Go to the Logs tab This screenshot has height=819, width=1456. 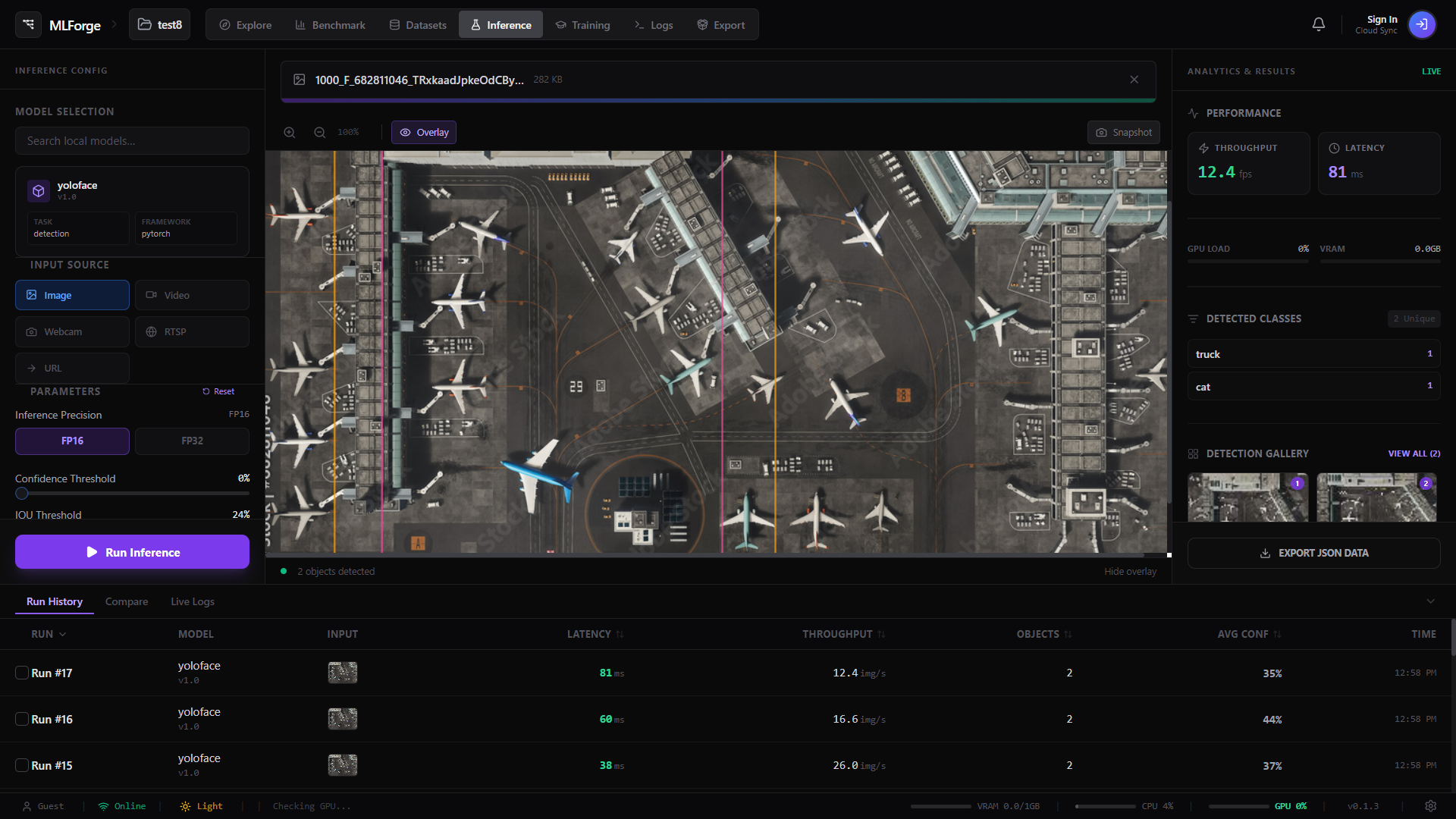(x=654, y=25)
